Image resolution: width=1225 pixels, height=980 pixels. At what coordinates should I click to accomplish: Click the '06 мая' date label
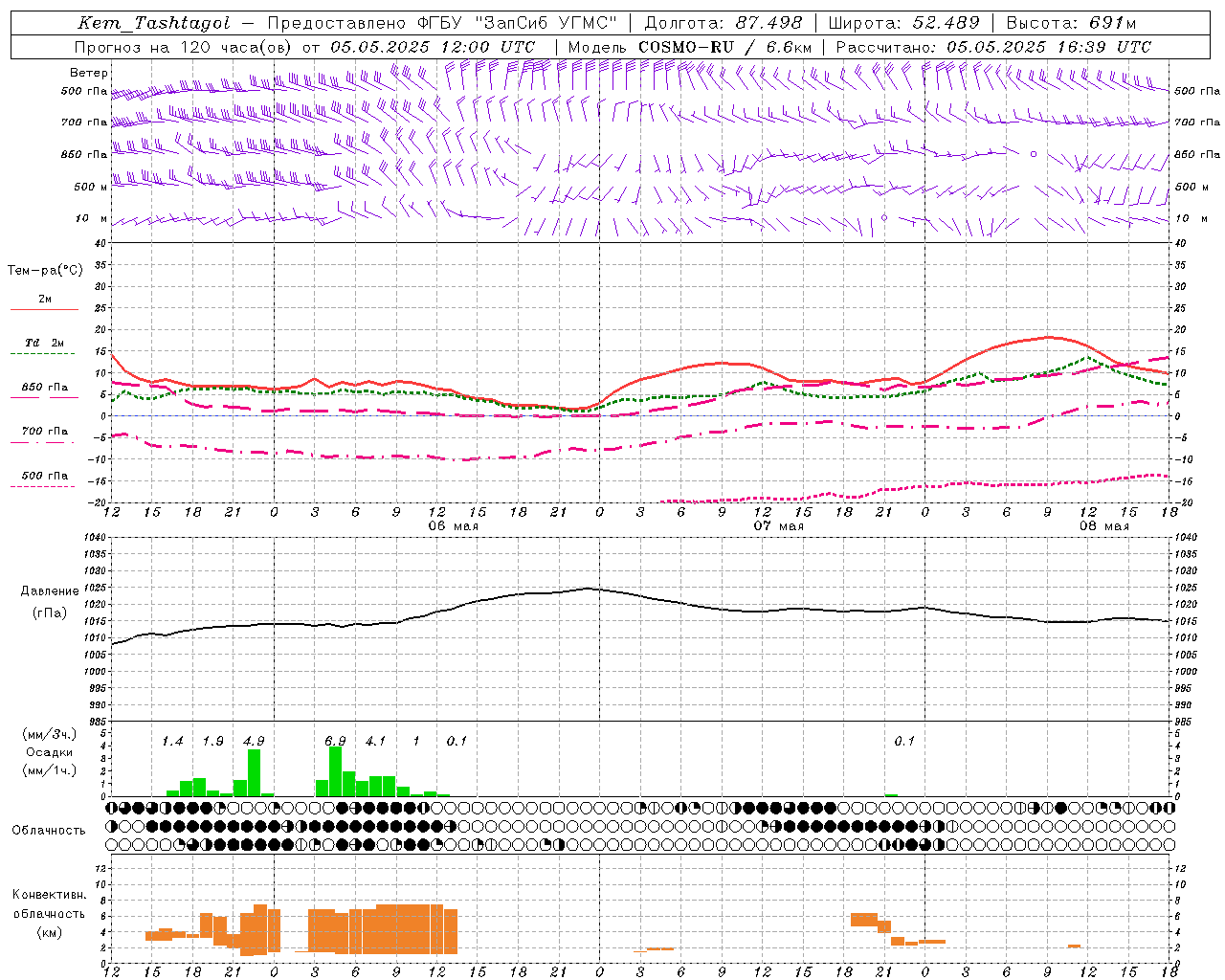[x=454, y=526]
